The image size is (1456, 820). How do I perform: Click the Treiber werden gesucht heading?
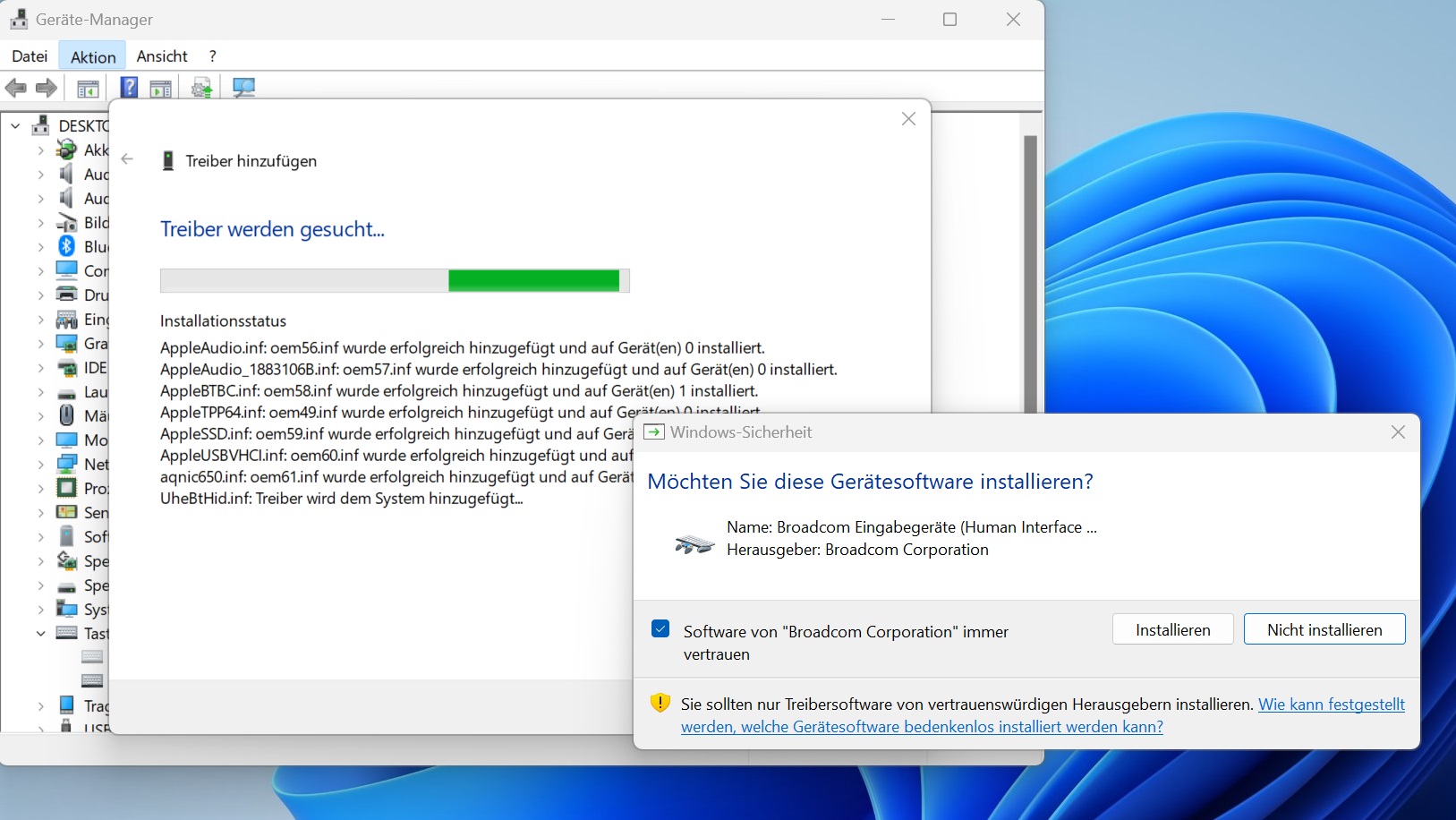[x=272, y=229]
